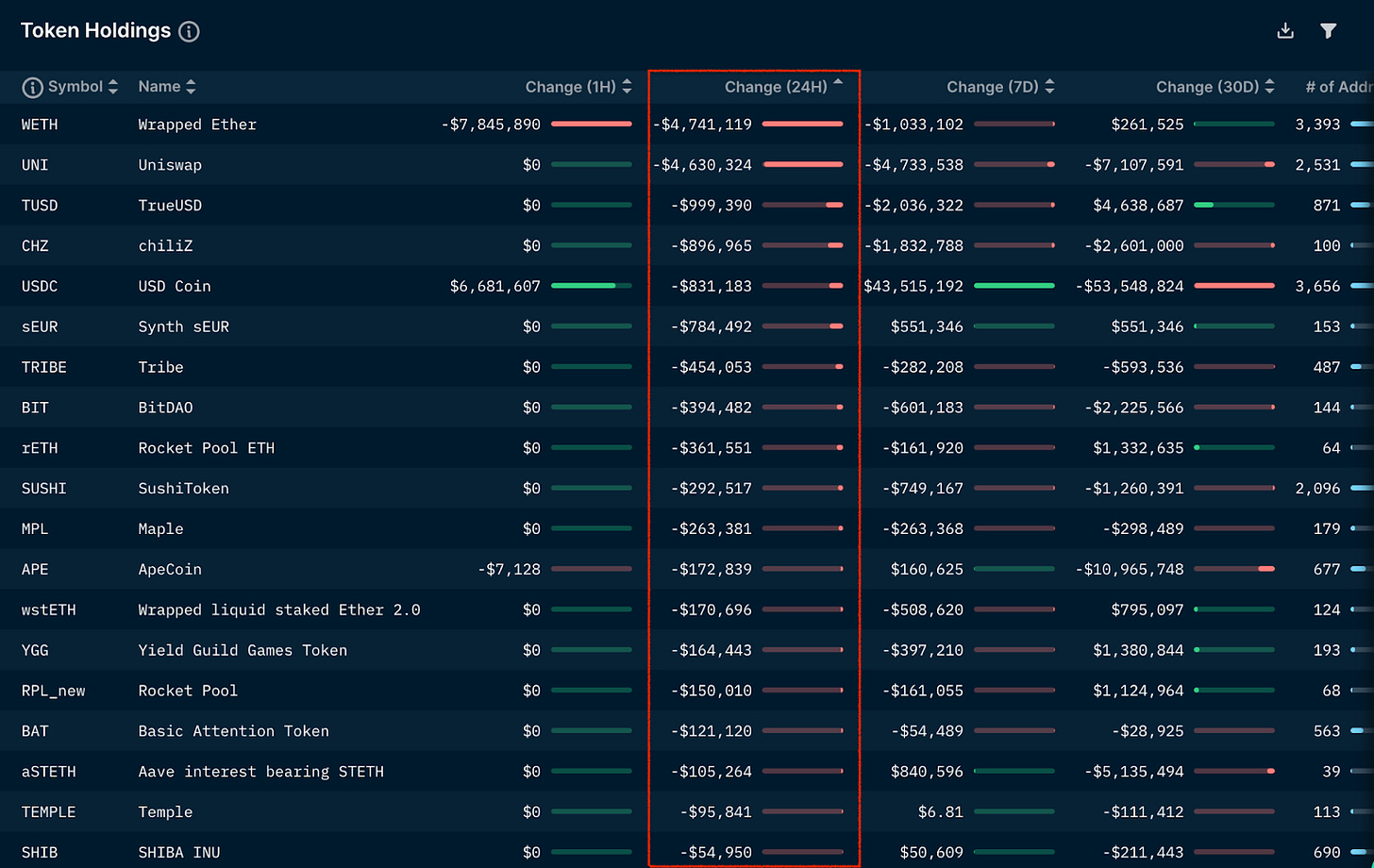Click the BitDAO name
Image resolution: width=1374 pixels, height=868 pixels.
tap(165, 409)
